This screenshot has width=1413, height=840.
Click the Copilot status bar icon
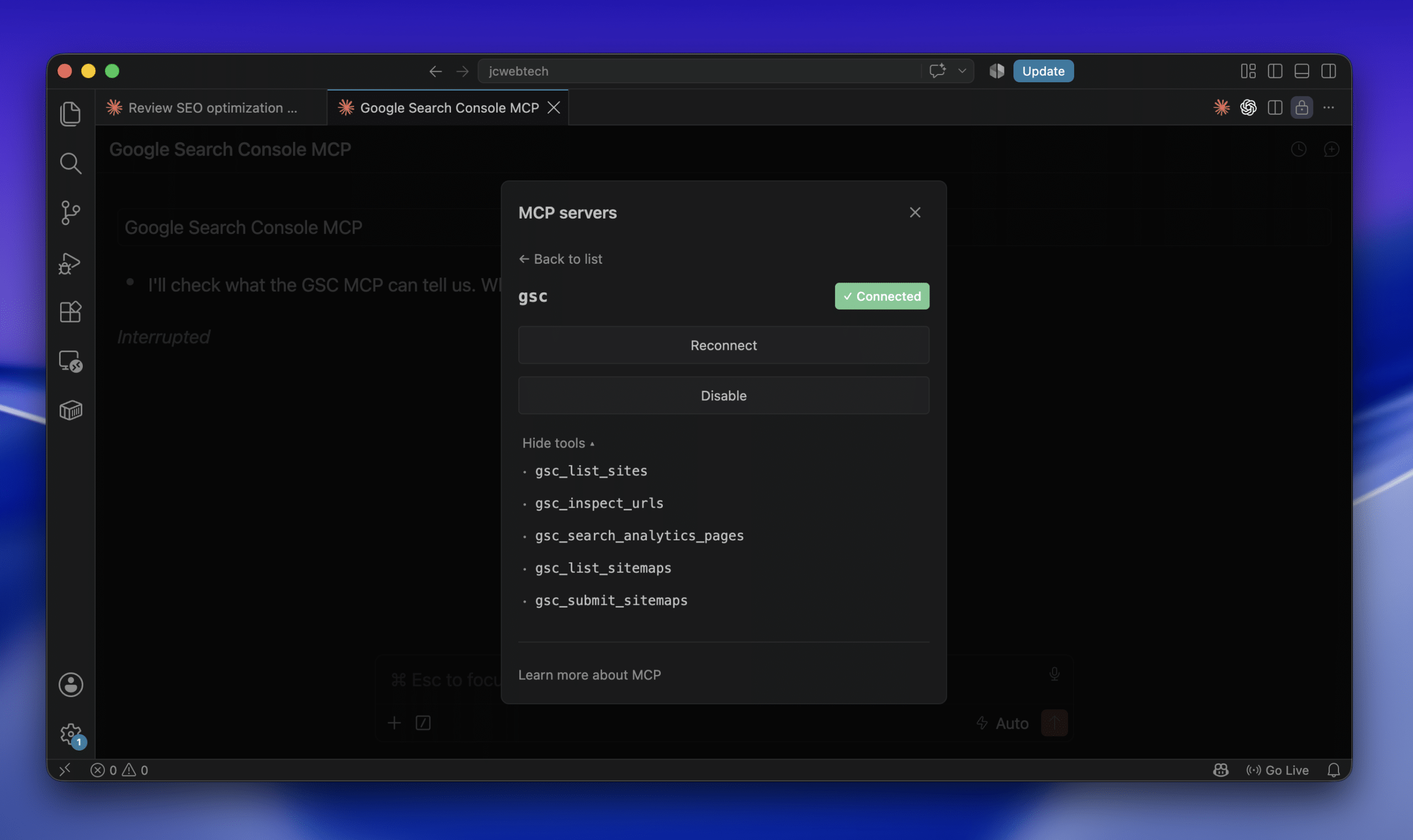coord(1221,770)
